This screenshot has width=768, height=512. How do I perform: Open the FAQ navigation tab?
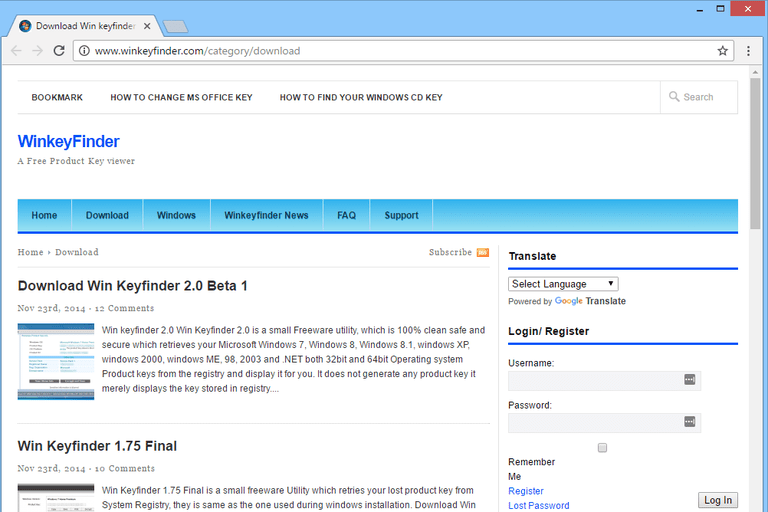pyautogui.click(x=346, y=215)
